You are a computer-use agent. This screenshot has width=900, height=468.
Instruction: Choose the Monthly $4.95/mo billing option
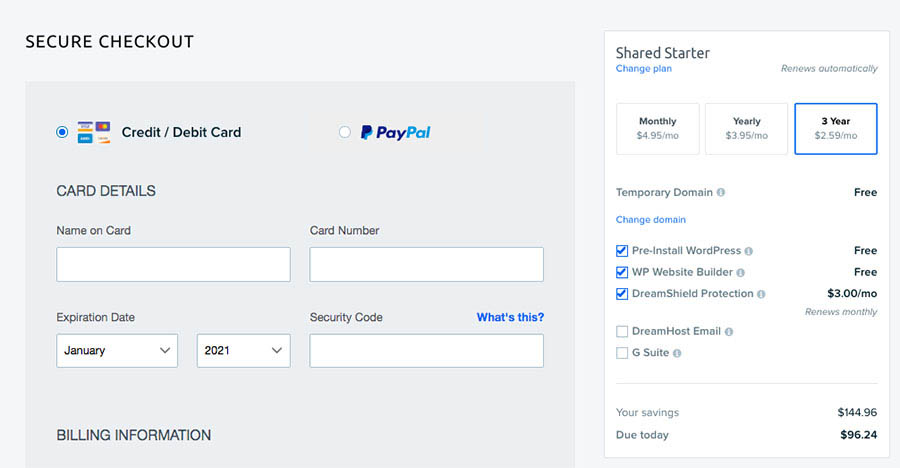[658, 129]
